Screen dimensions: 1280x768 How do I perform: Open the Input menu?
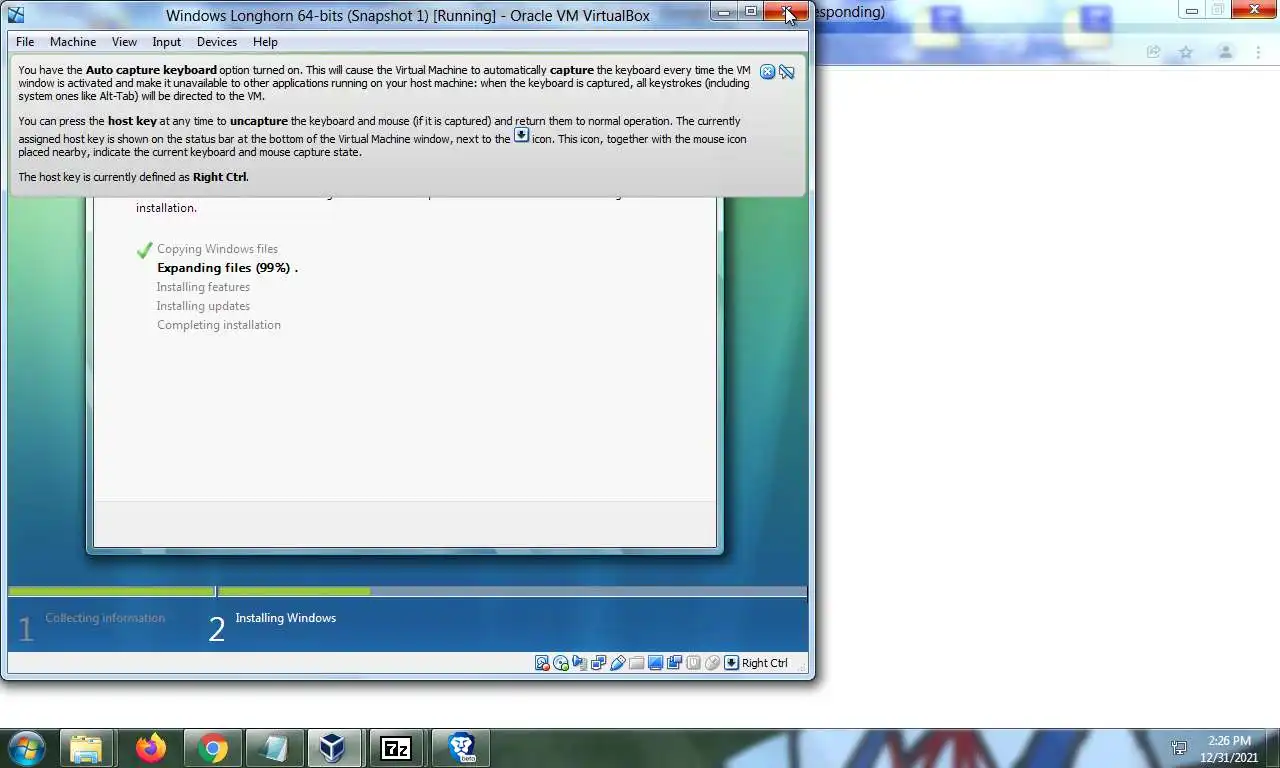coord(167,42)
